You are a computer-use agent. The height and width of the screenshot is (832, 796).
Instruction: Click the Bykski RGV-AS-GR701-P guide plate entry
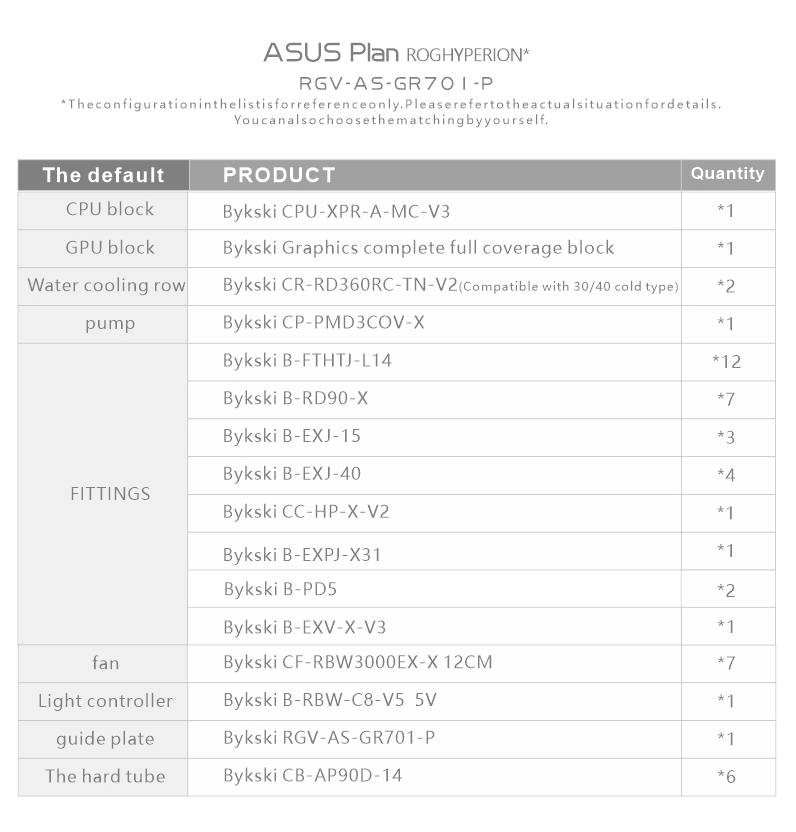coord(329,738)
